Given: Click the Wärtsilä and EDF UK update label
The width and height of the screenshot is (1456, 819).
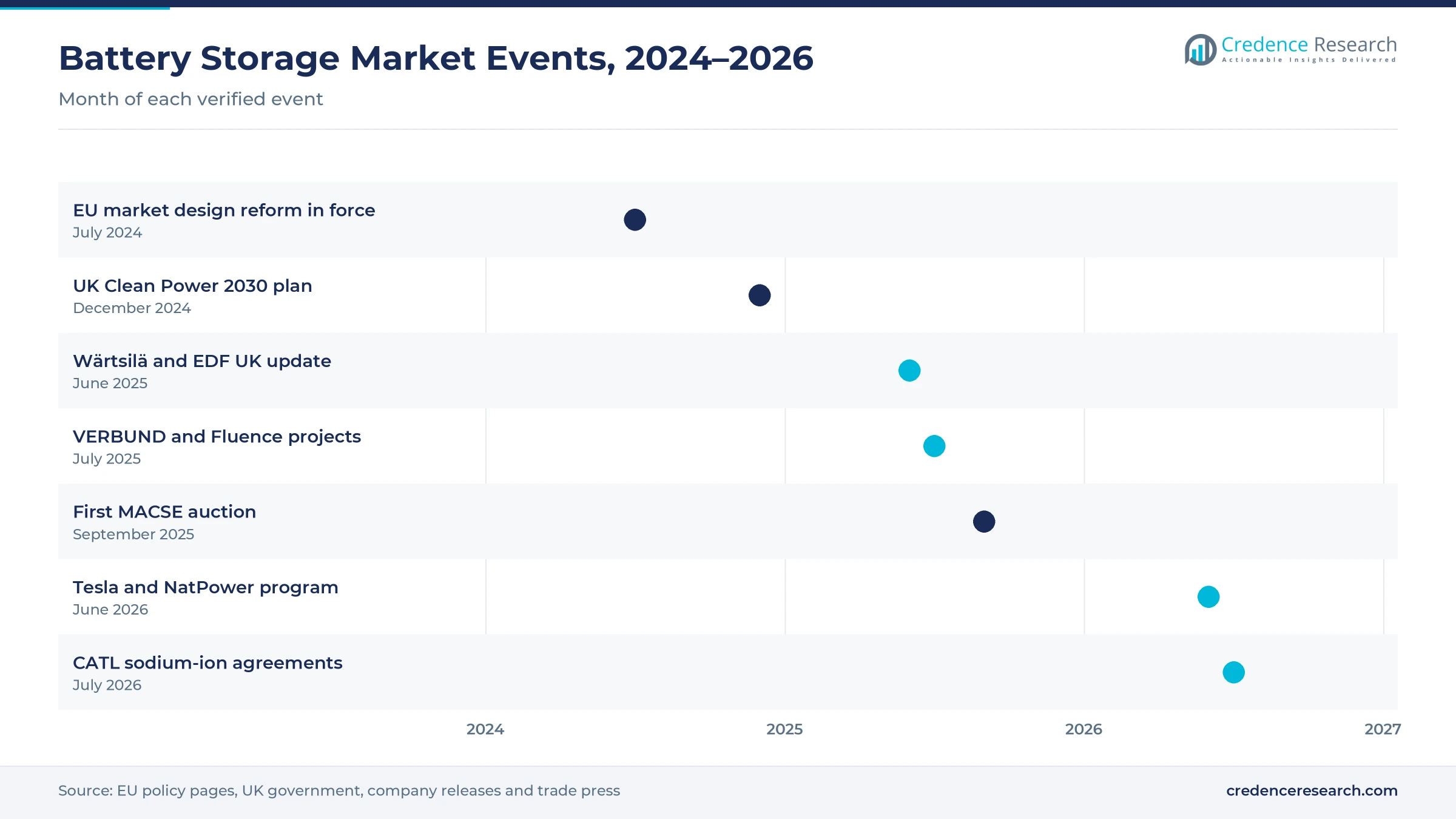Looking at the screenshot, I should (x=202, y=361).
